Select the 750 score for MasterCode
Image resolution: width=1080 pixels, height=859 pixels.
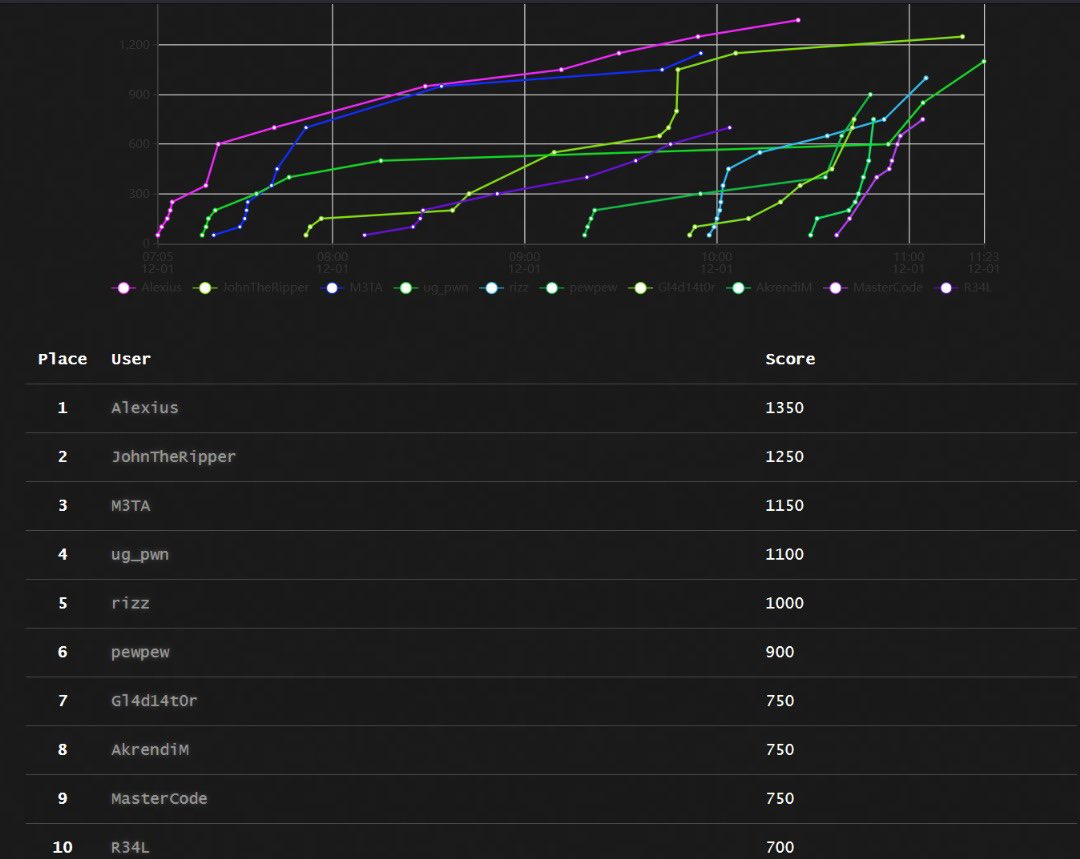[780, 799]
